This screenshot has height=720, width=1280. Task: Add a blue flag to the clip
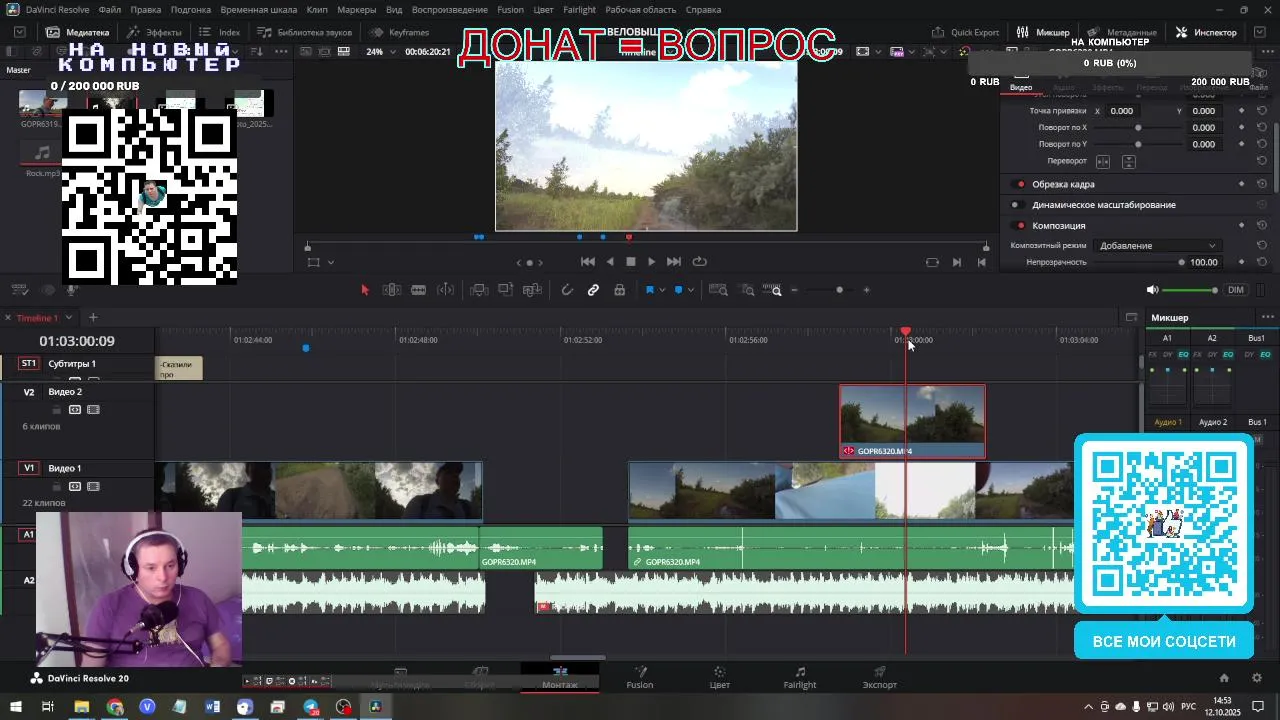(x=649, y=290)
